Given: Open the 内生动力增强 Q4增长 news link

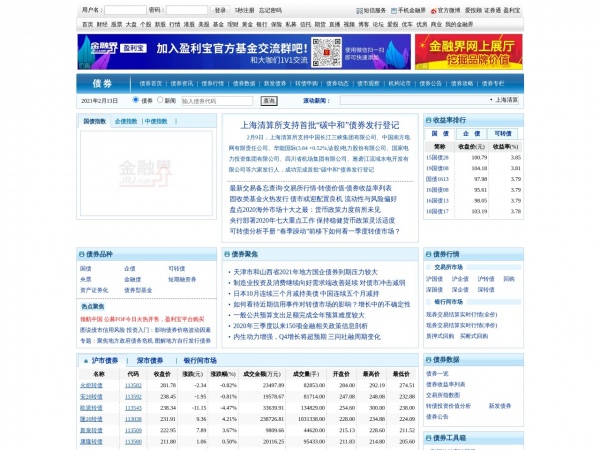Looking at the screenshot, I should tap(307, 337).
